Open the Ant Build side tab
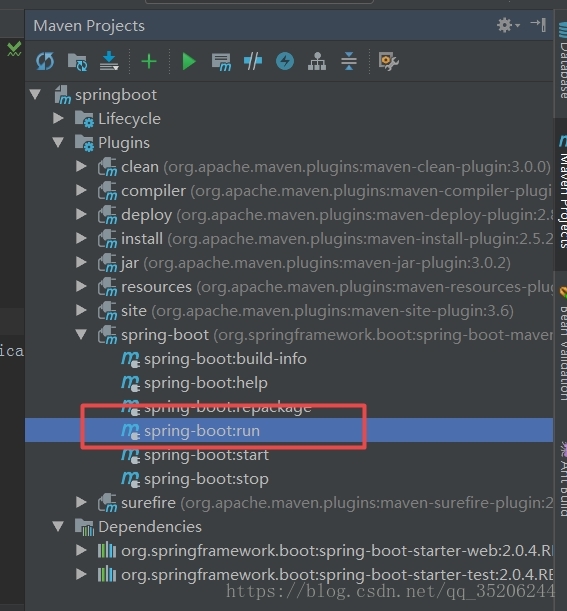567x611 pixels. pyautogui.click(x=562, y=481)
